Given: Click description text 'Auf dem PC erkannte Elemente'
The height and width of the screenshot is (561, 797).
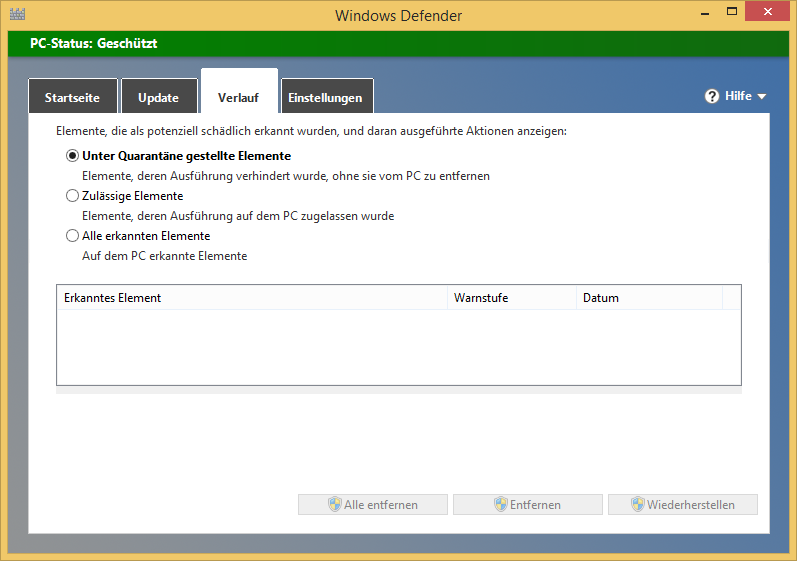Looking at the screenshot, I should click(x=165, y=256).
